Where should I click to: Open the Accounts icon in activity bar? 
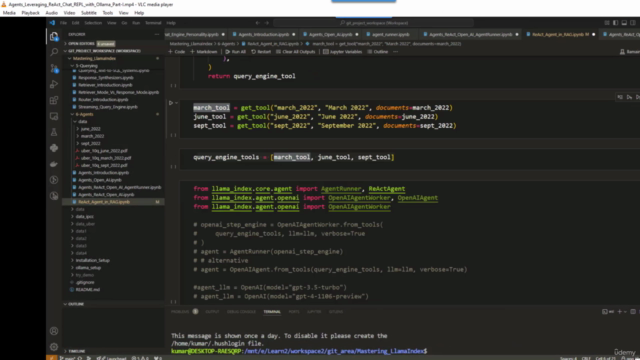(54, 331)
